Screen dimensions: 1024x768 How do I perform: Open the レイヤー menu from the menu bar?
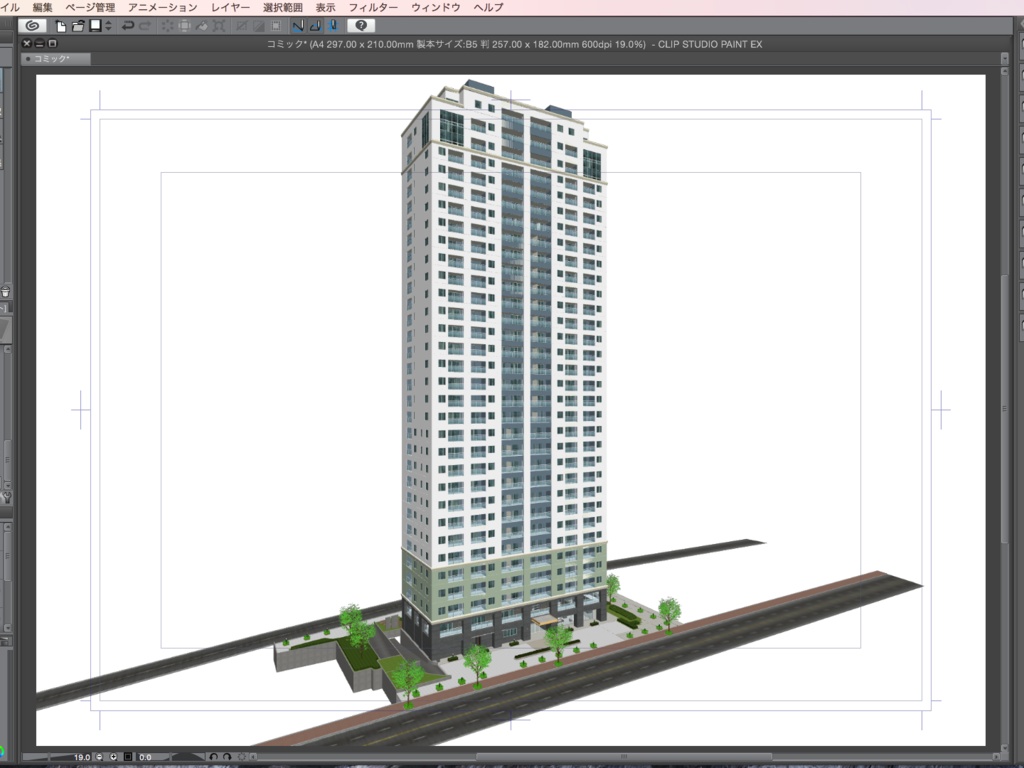pos(230,6)
